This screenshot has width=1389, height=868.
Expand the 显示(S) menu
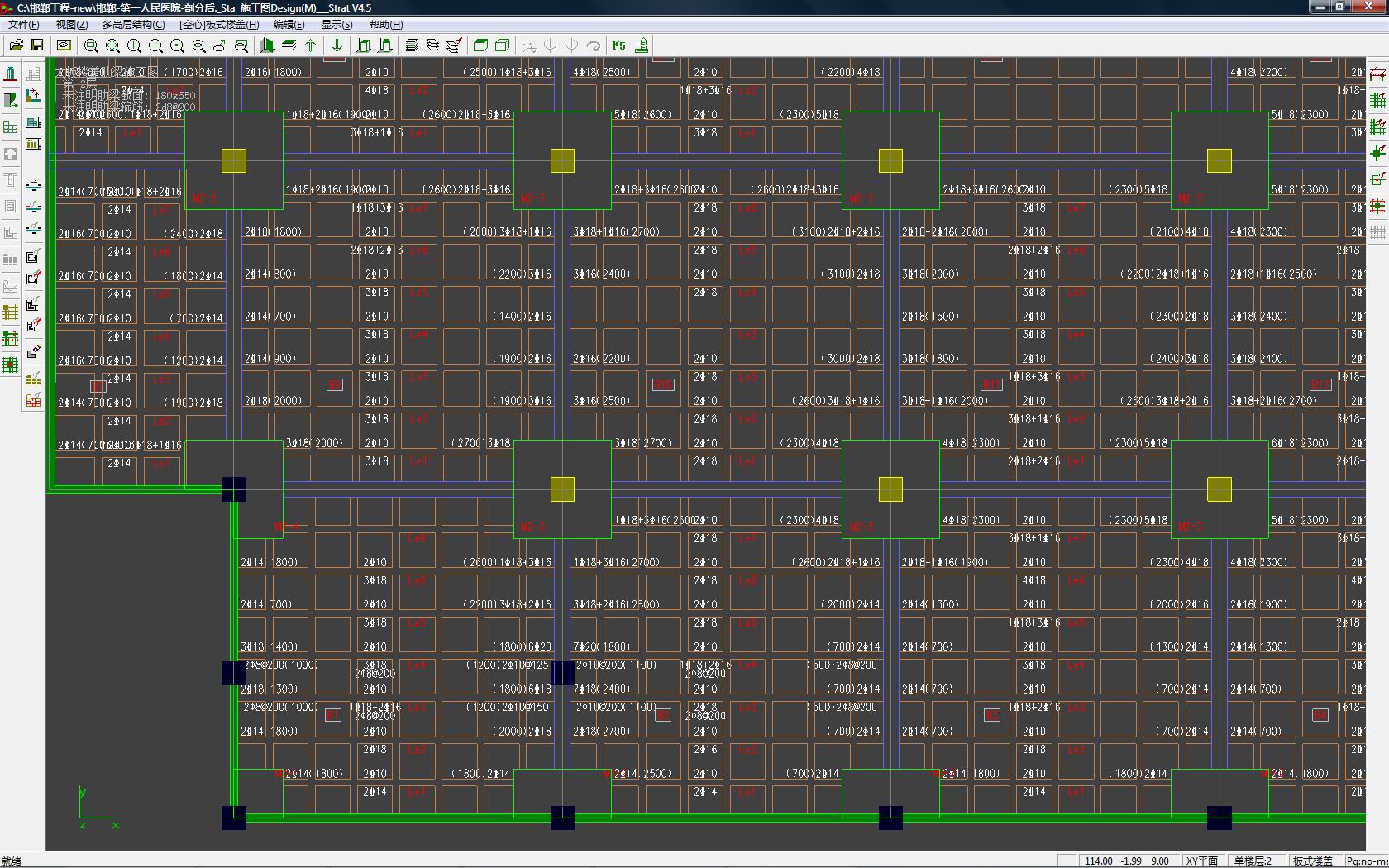point(337,25)
